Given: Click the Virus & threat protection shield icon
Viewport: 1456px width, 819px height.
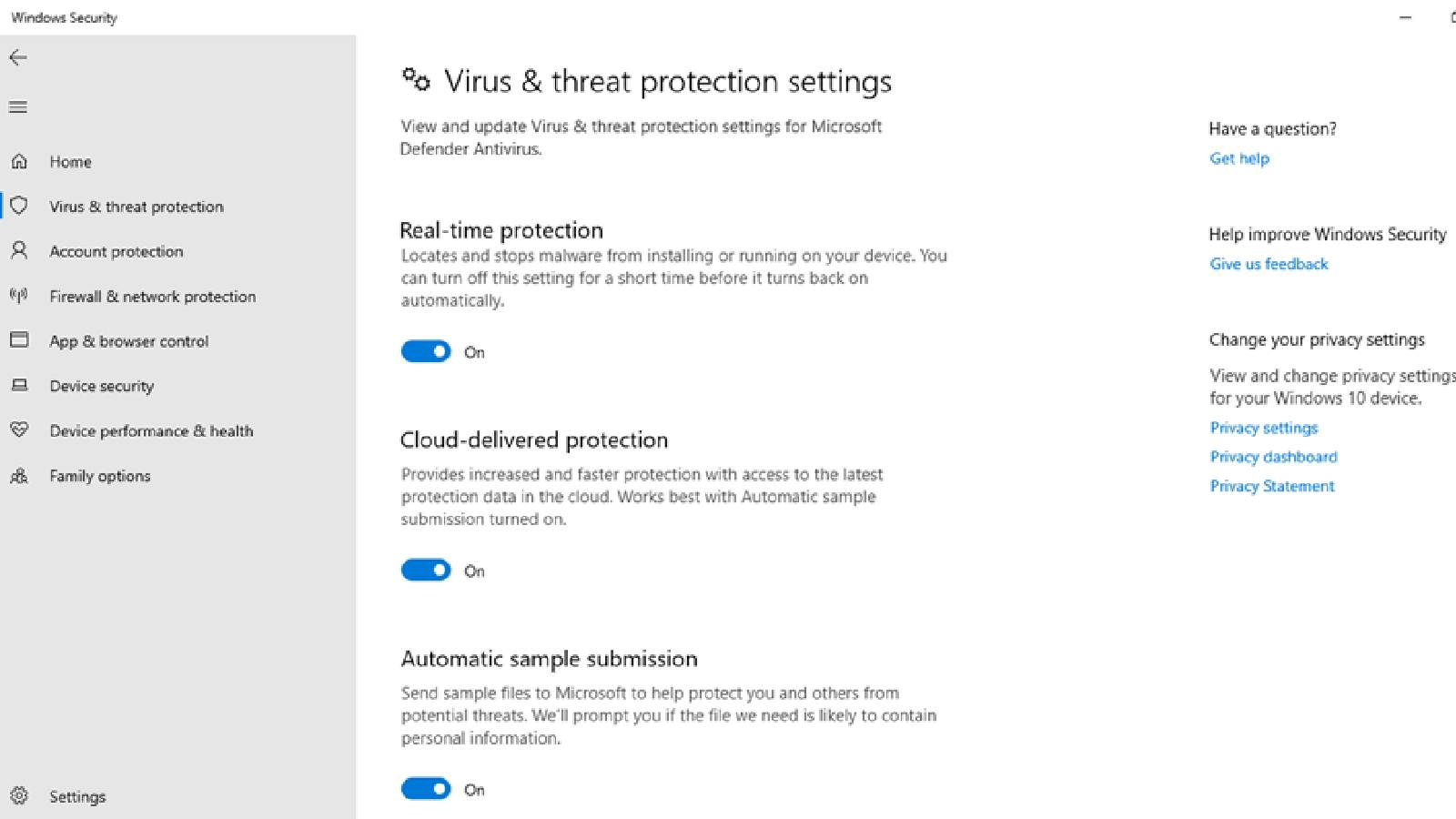Looking at the screenshot, I should 19,207.
